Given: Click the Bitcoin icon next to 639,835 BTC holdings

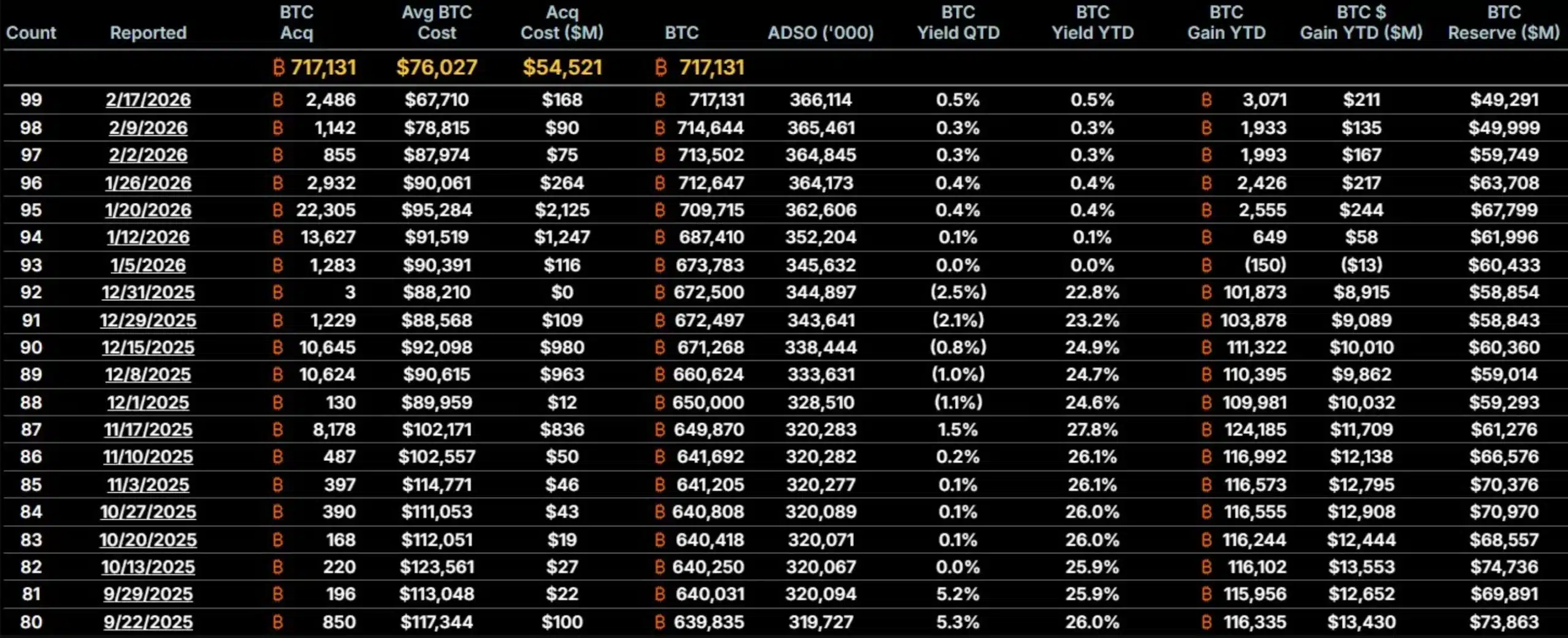Looking at the screenshot, I should pos(660,622).
